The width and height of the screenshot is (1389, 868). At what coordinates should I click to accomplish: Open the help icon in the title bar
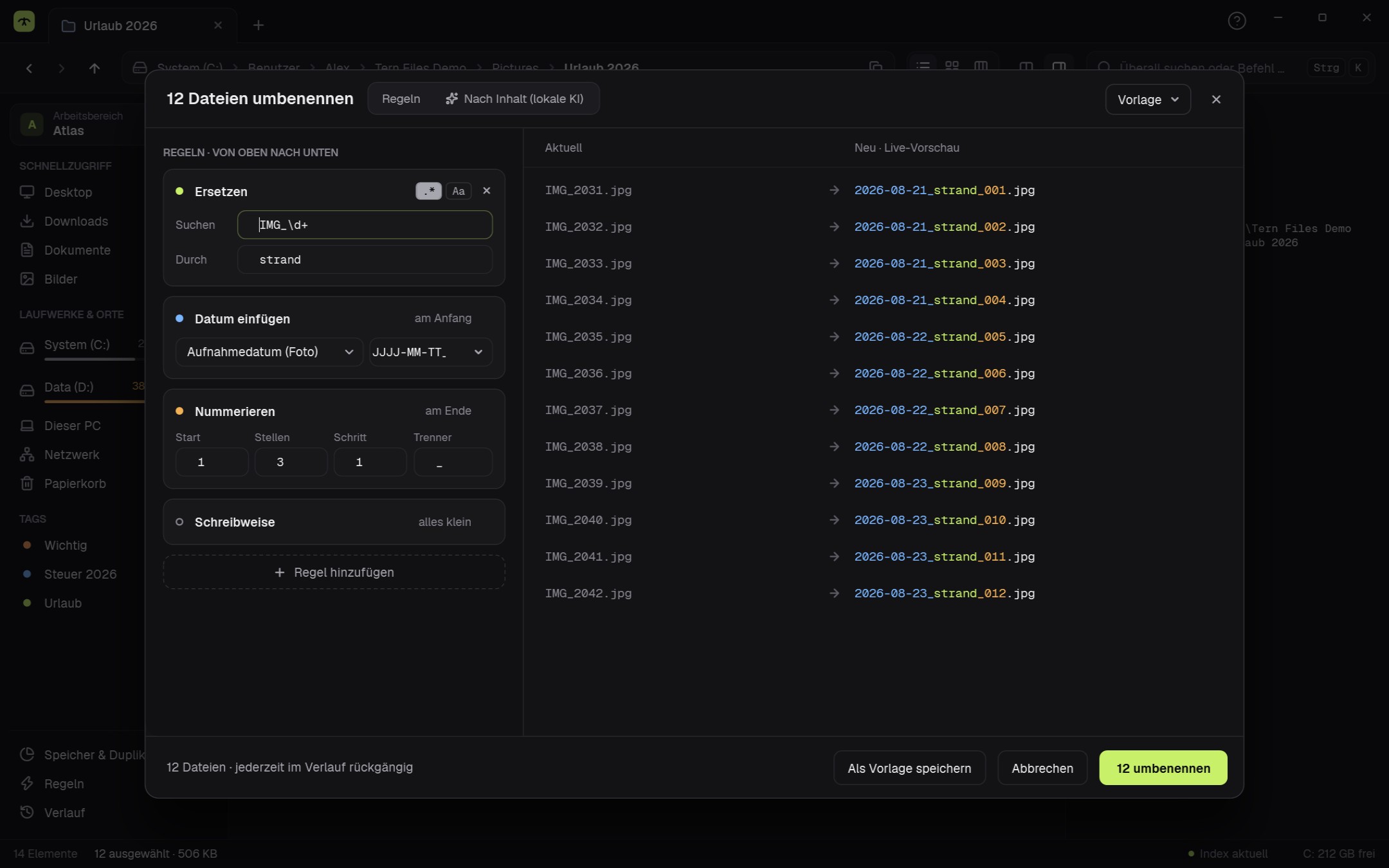[x=1237, y=21]
